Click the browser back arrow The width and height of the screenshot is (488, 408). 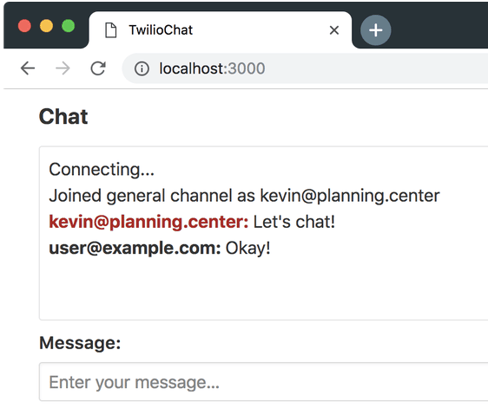click(x=28, y=68)
